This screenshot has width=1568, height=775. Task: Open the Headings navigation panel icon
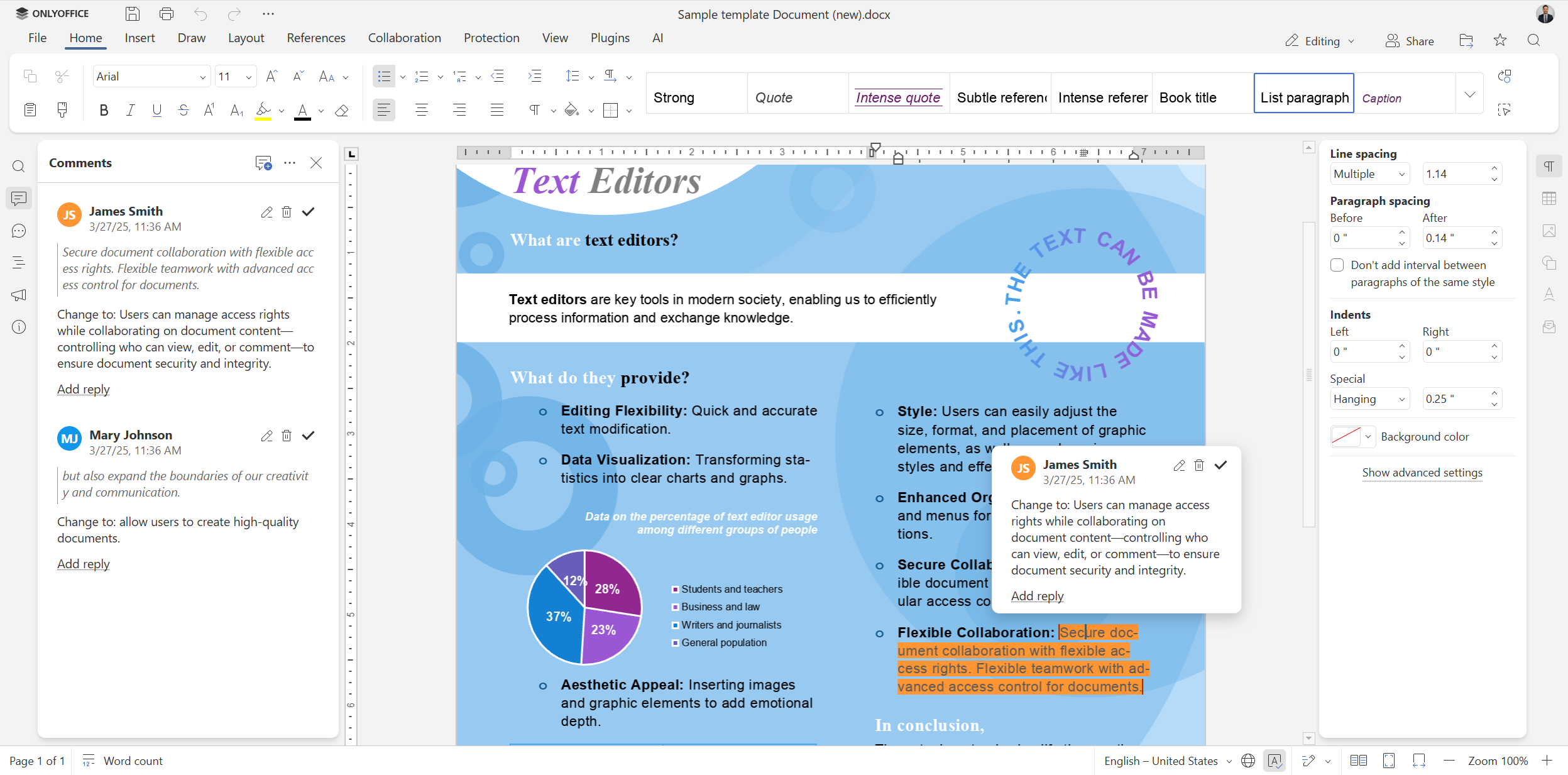click(19, 263)
